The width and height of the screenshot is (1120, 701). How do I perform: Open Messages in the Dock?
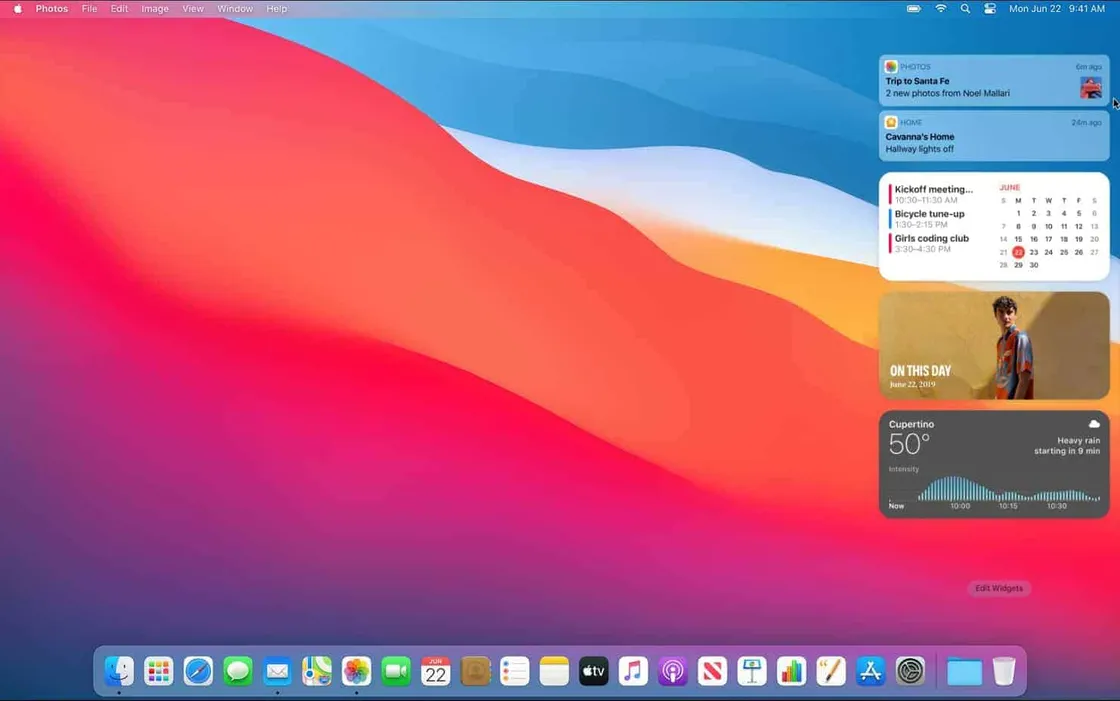238,670
